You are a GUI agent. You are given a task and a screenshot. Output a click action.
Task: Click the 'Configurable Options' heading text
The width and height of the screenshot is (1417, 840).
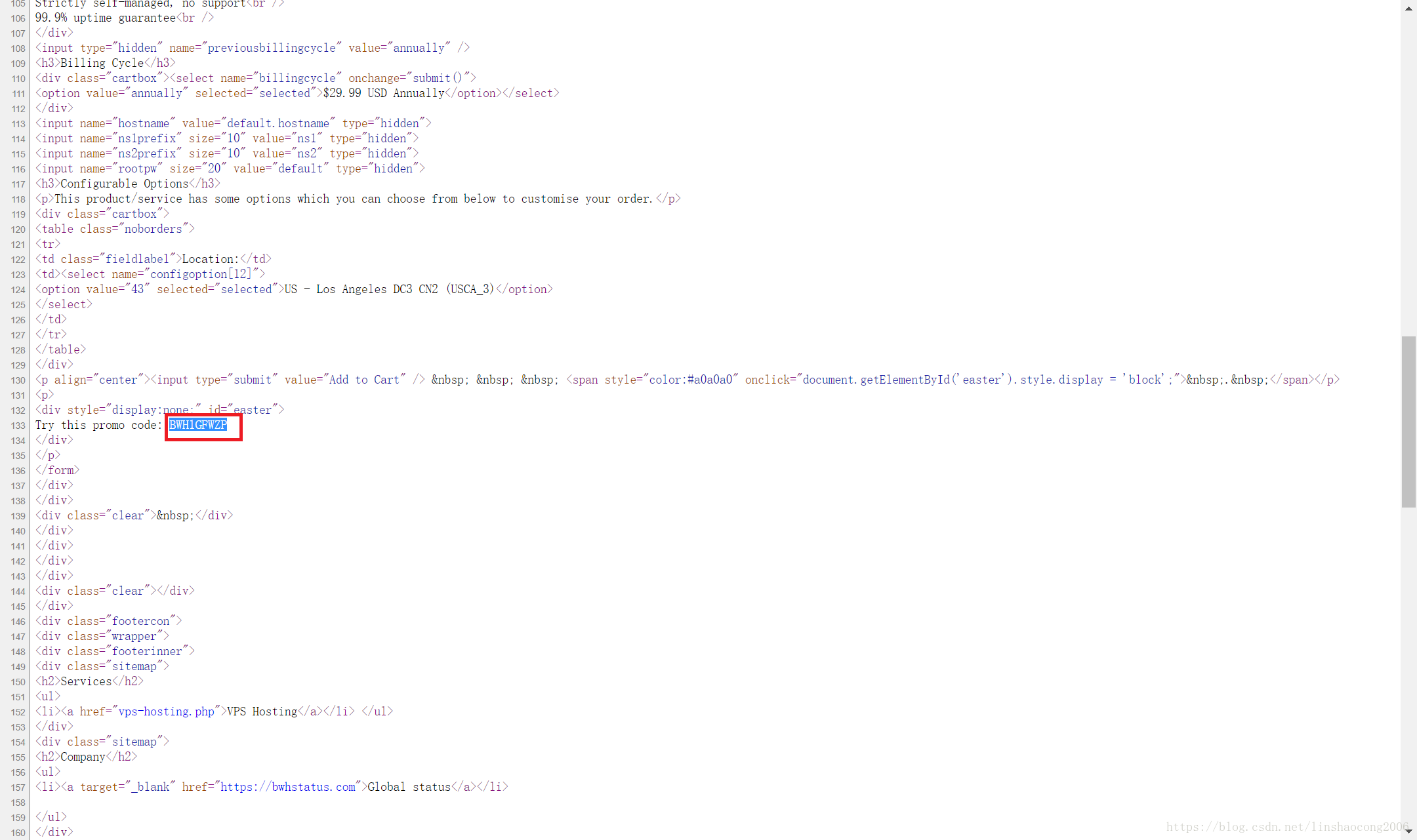click(124, 184)
